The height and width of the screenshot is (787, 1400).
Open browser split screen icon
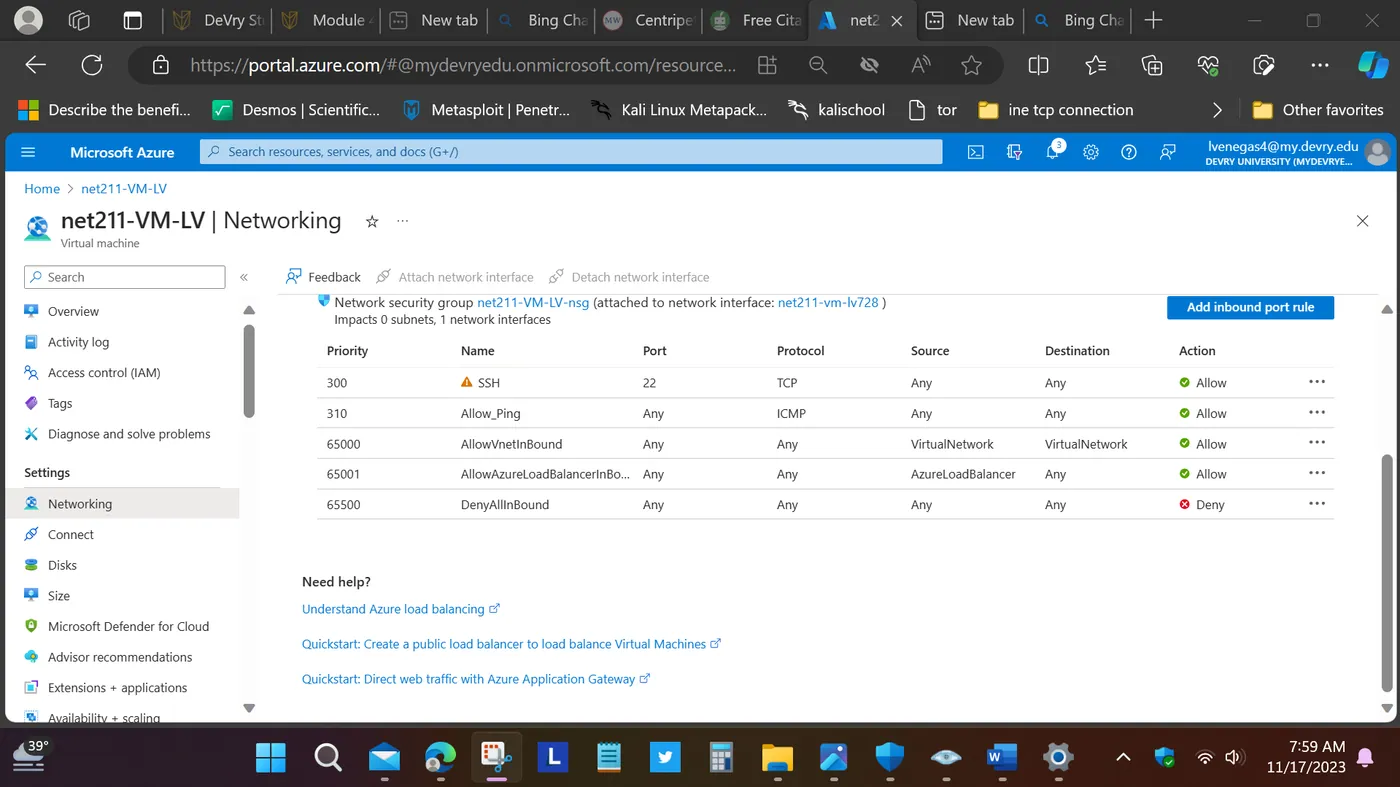[x=1038, y=65]
